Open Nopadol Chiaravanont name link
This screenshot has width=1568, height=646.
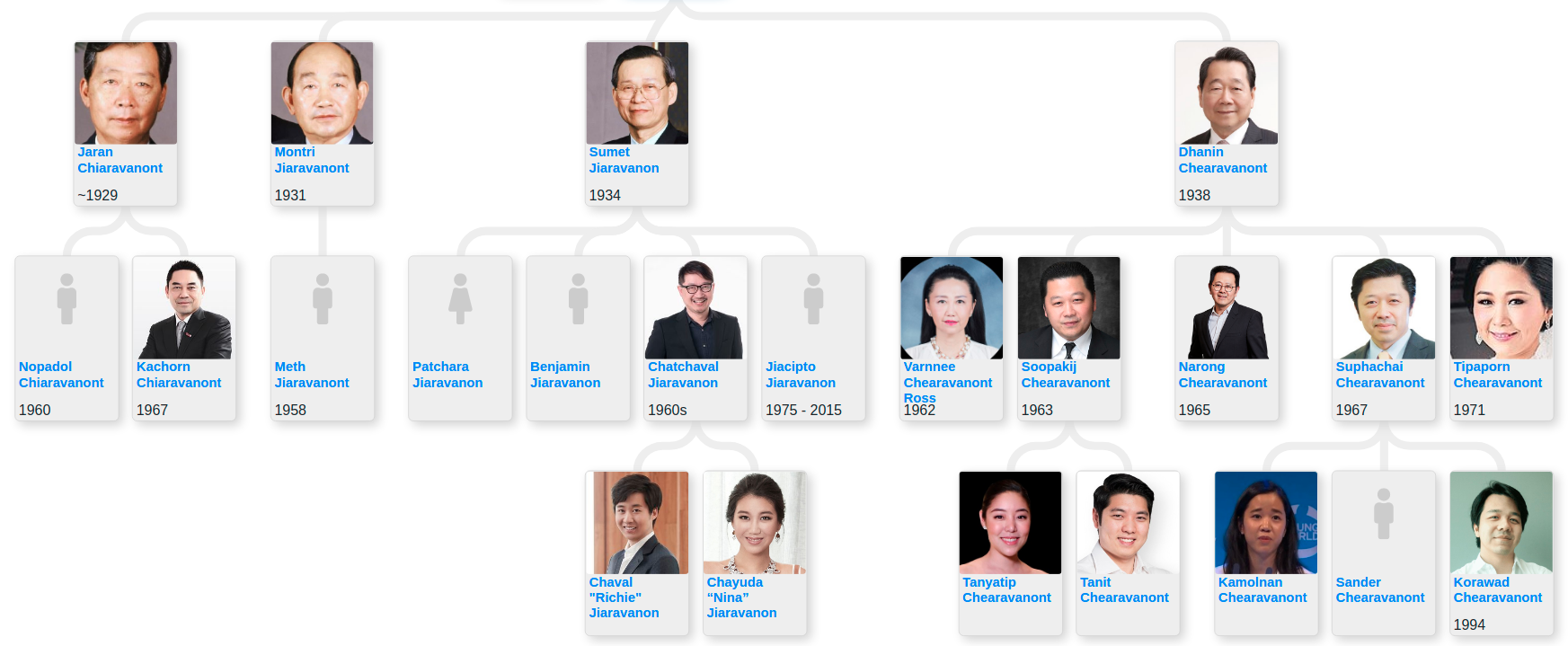[61, 375]
